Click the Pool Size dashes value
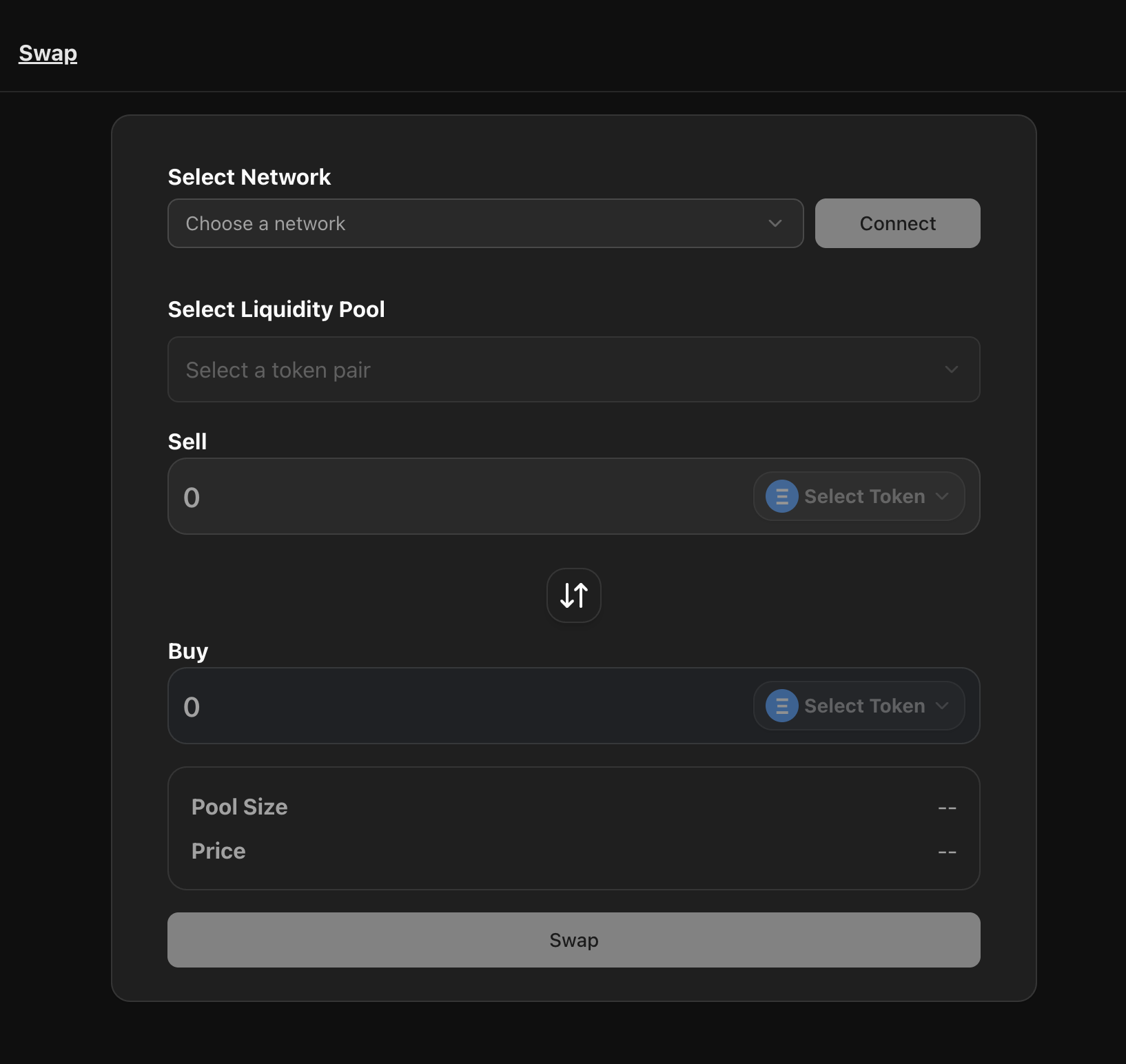The image size is (1126, 1064). 947,808
